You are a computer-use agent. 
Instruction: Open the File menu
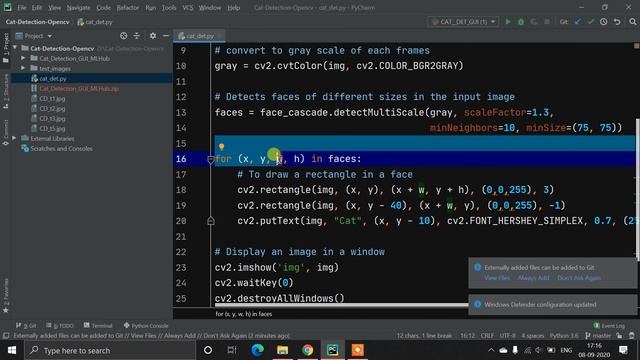tap(22, 7)
